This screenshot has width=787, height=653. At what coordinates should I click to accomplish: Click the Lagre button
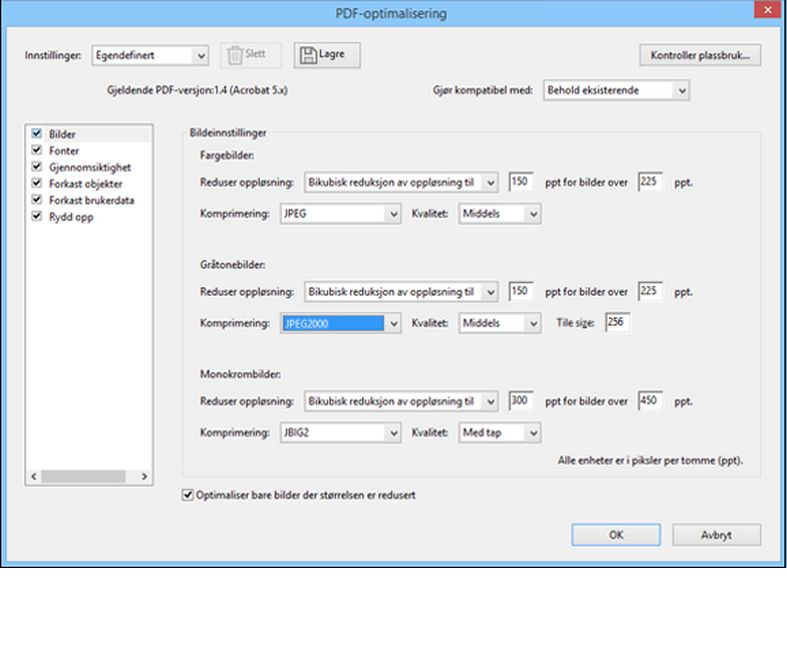327,55
